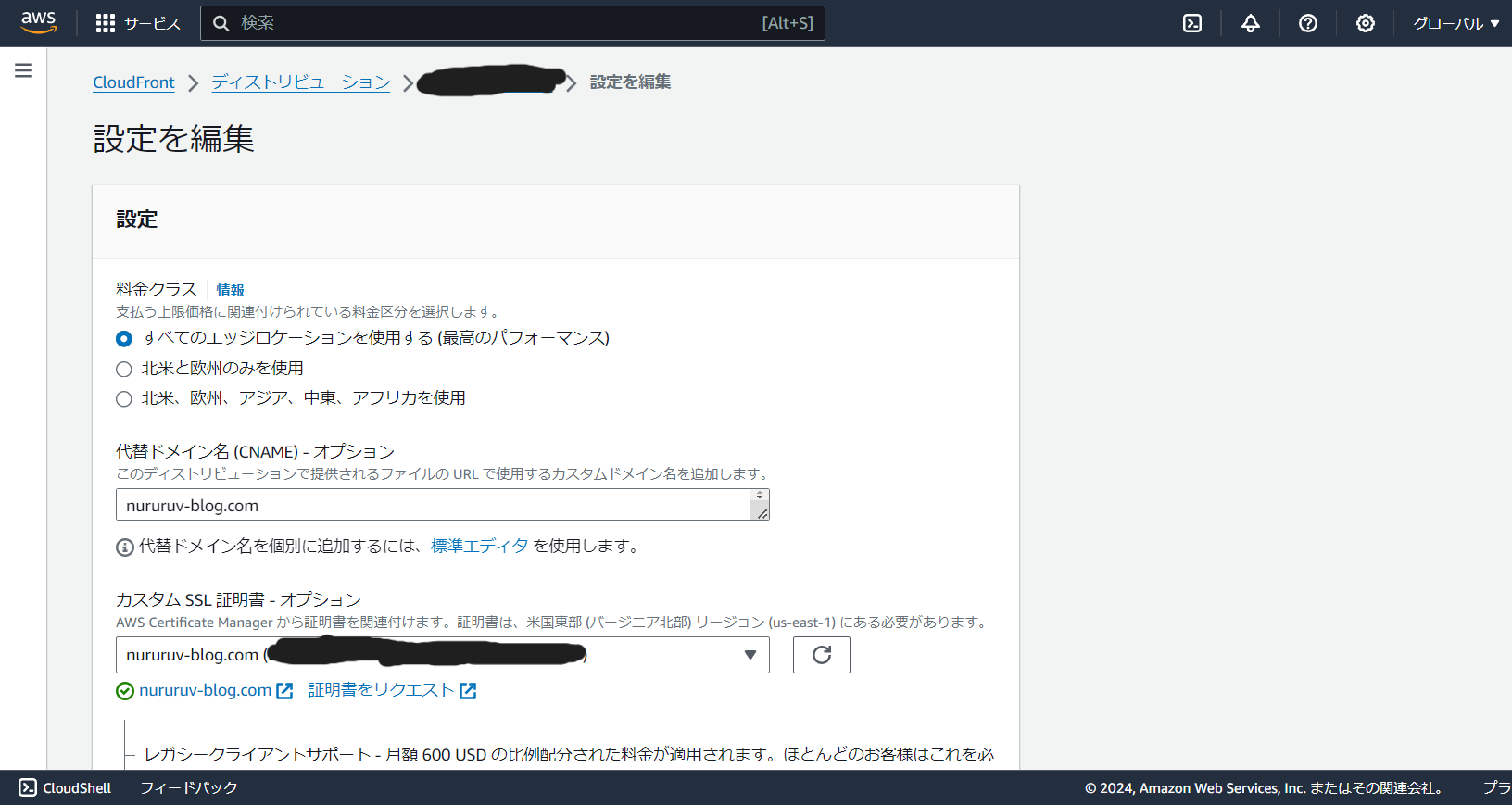Click external icon after 証明書をリクエスト
The image size is (1512, 805).
(x=468, y=691)
